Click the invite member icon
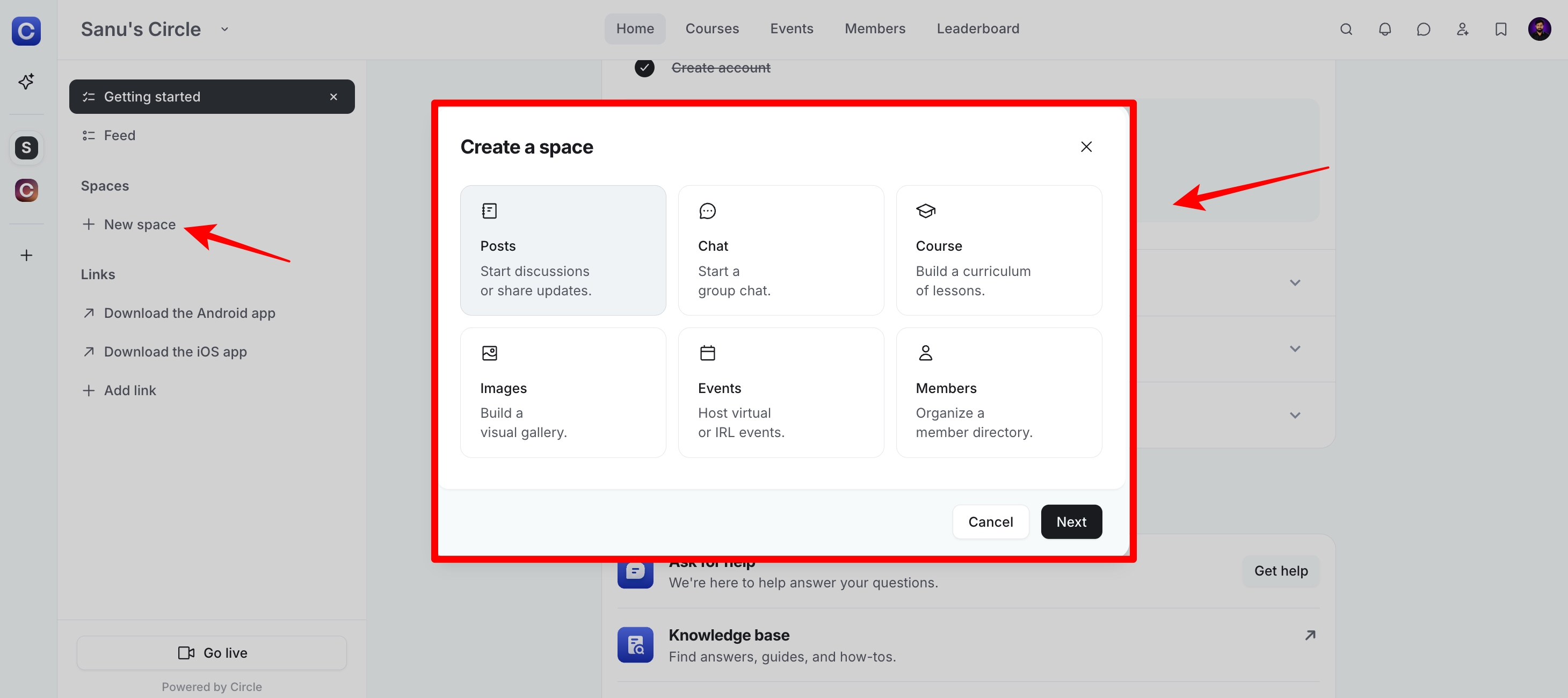Viewport: 1568px width, 698px height. [1462, 29]
